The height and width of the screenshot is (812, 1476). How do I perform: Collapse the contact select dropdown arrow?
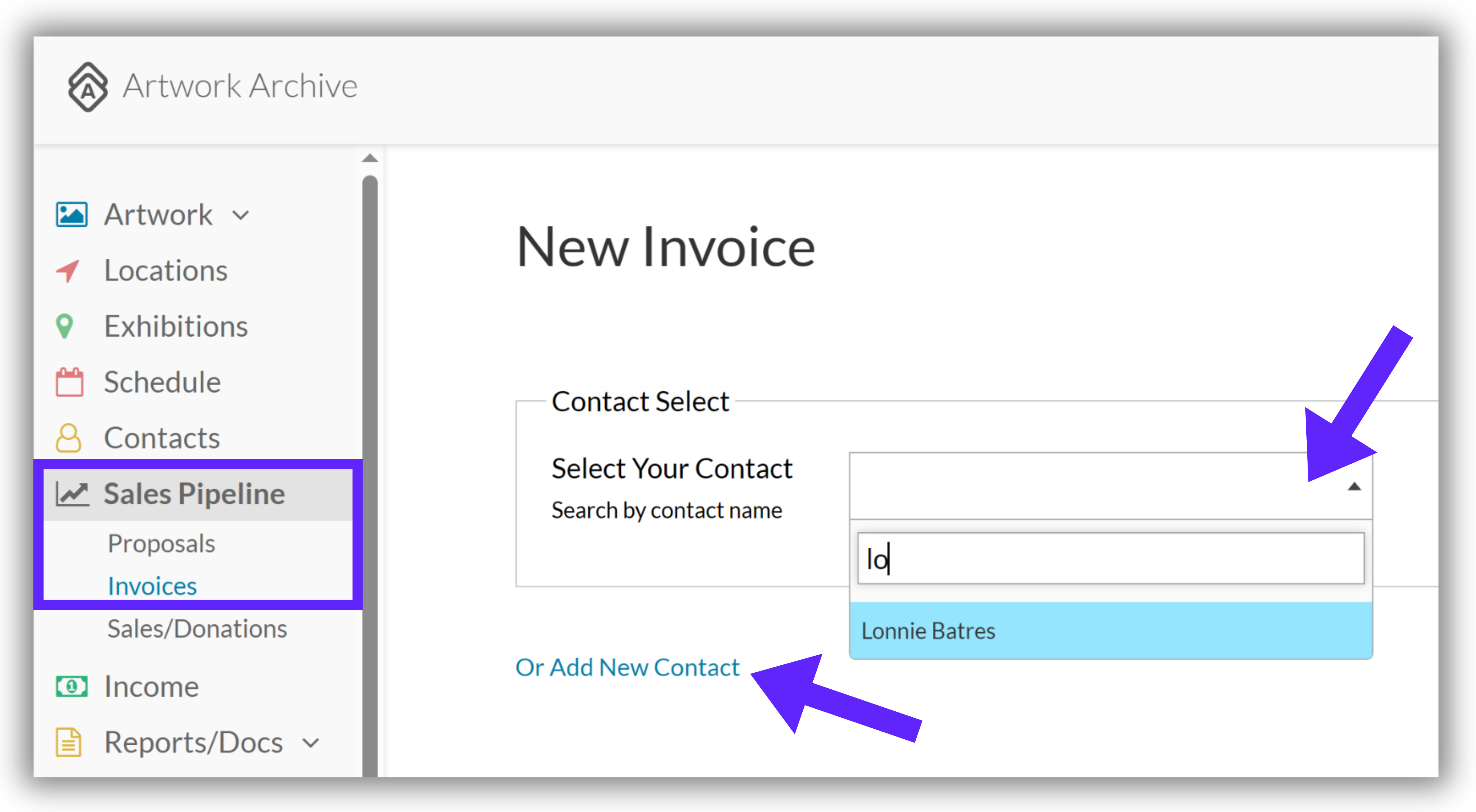tap(1354, 487)
